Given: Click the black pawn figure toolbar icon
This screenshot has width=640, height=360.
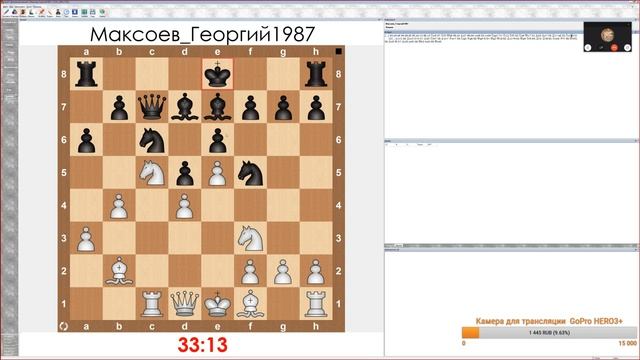Looking at the screenshot, I should [58, 12].
